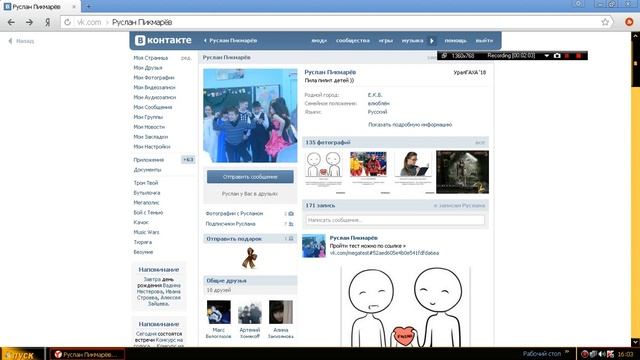640x360 pixels.
Task: Click the browser back arrow
Action: 11,22
